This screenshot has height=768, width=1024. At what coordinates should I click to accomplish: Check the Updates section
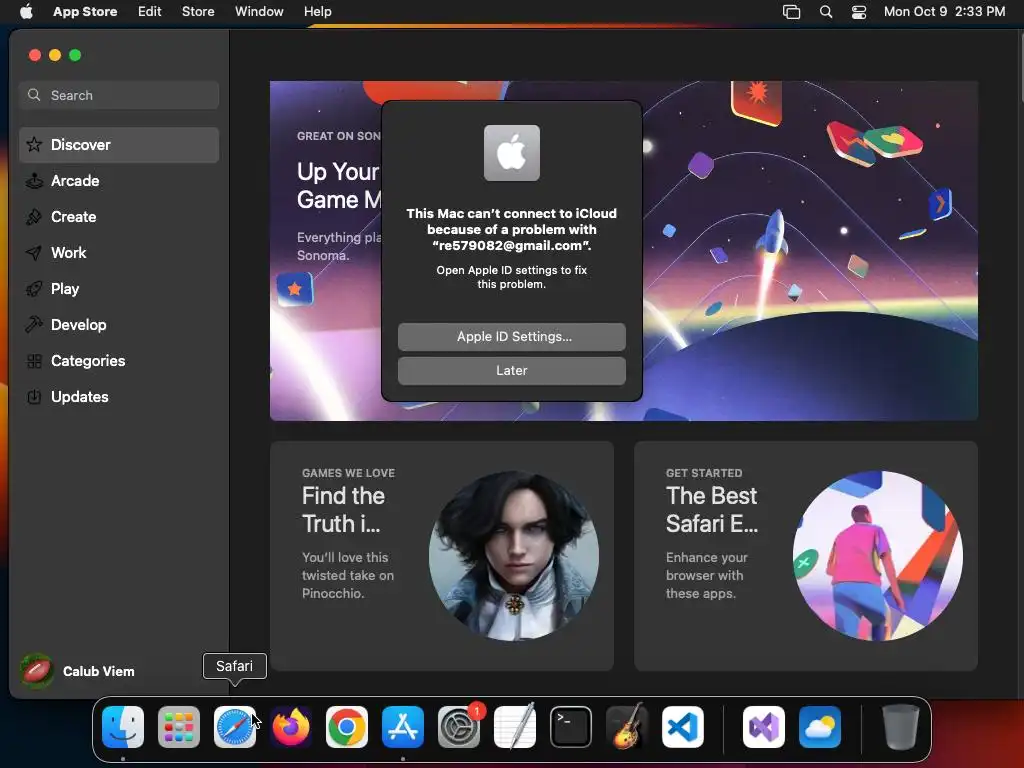(x=119, y=396)
